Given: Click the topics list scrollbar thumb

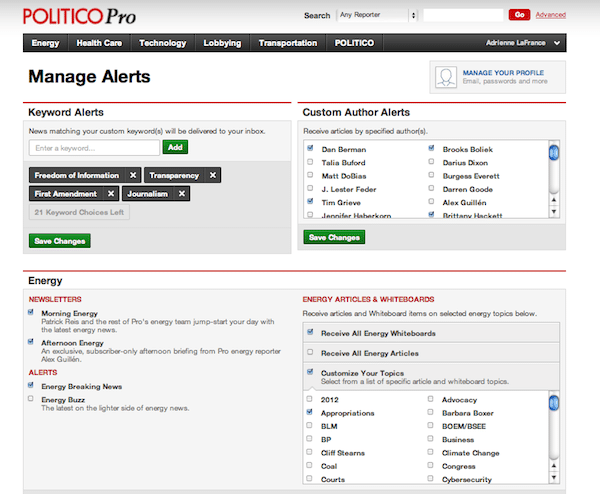Looking at the screenshot, I should point(554,403).
